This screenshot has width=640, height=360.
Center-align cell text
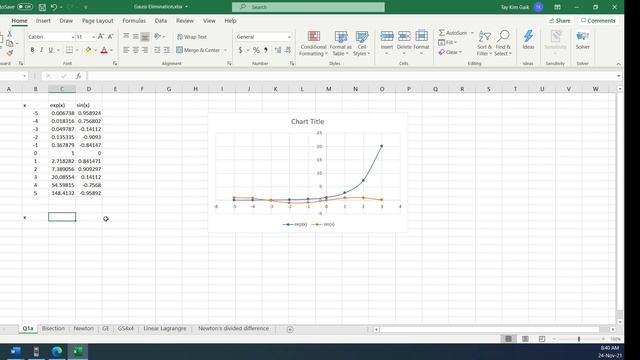tap(136, 50)
